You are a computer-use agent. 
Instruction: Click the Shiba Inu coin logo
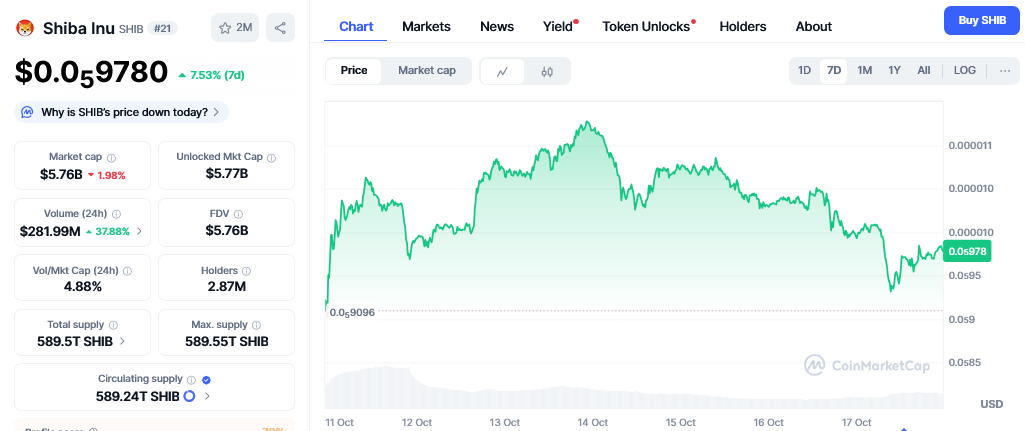(x=24, y=28)
